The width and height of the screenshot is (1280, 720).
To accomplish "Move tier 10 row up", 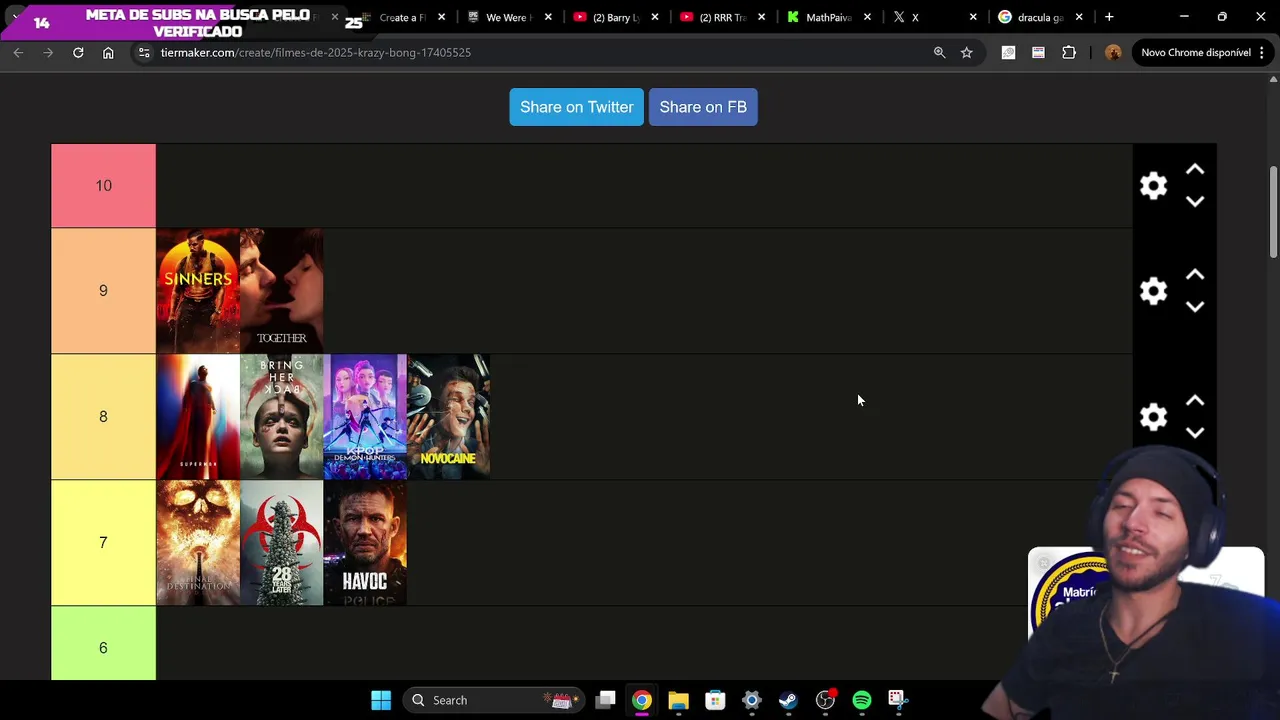I will (1194, 170).
